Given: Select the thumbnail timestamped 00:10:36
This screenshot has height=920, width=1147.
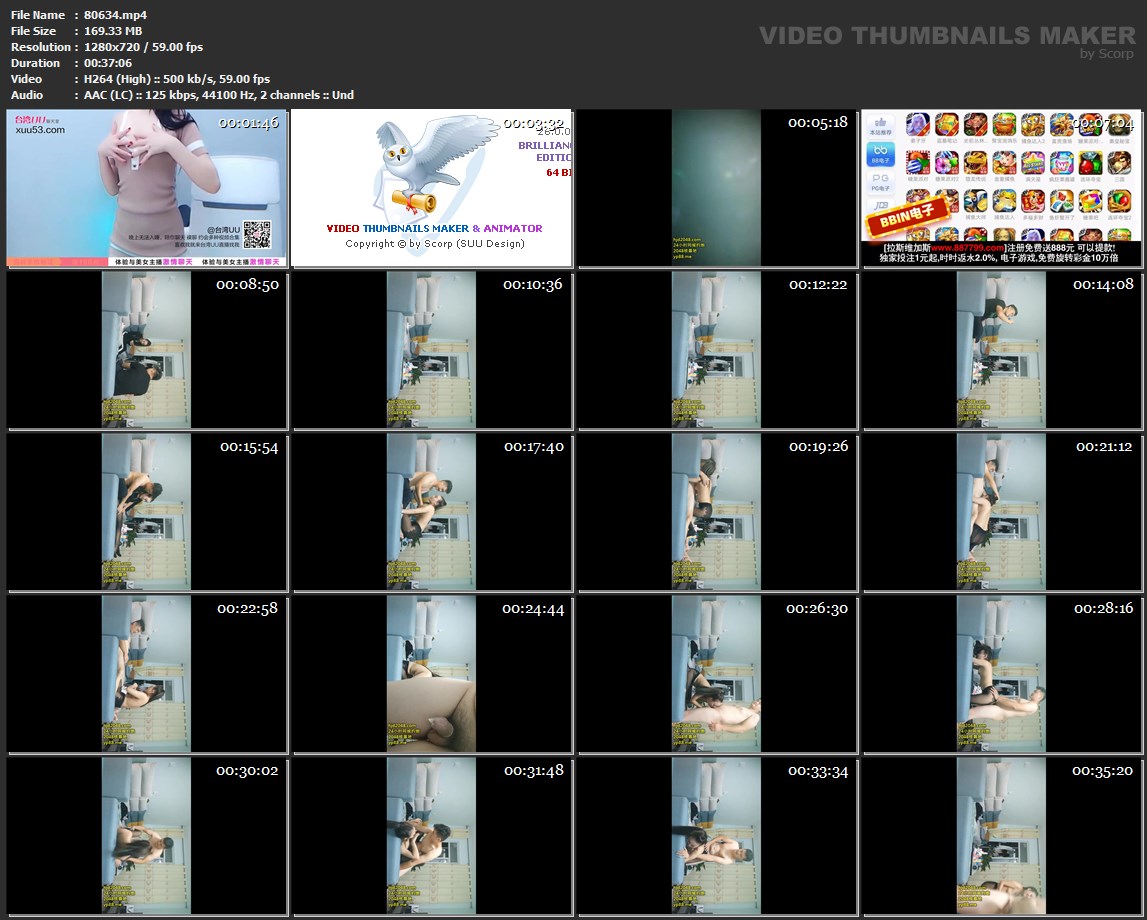Looking at the screenshot, I should coord(431,350).
